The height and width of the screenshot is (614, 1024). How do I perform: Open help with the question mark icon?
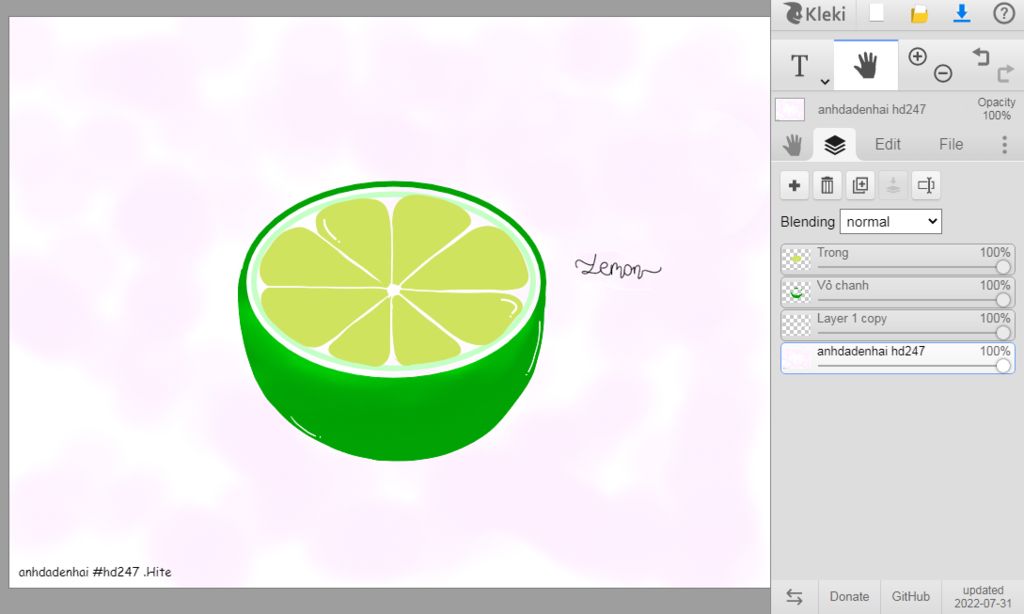point(1004,13)
